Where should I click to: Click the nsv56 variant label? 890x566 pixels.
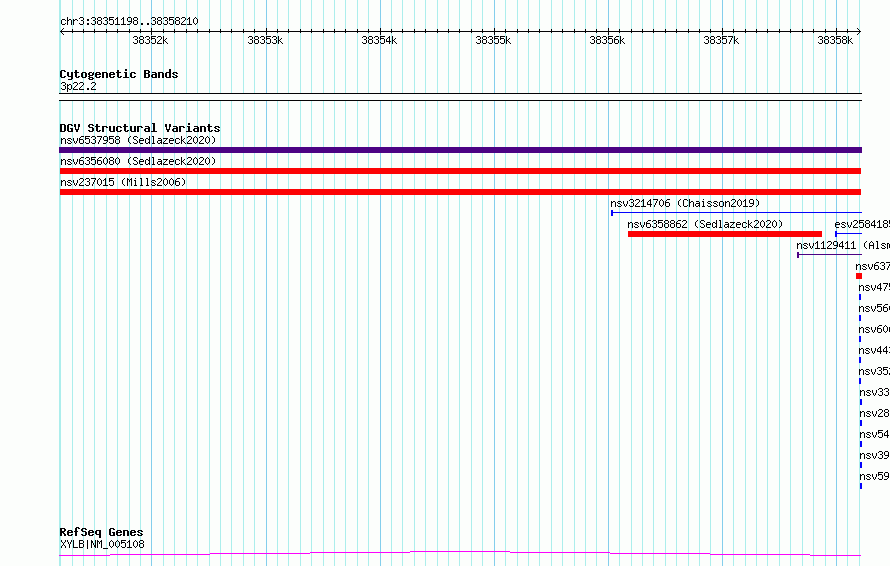click(x=874, y=308)
